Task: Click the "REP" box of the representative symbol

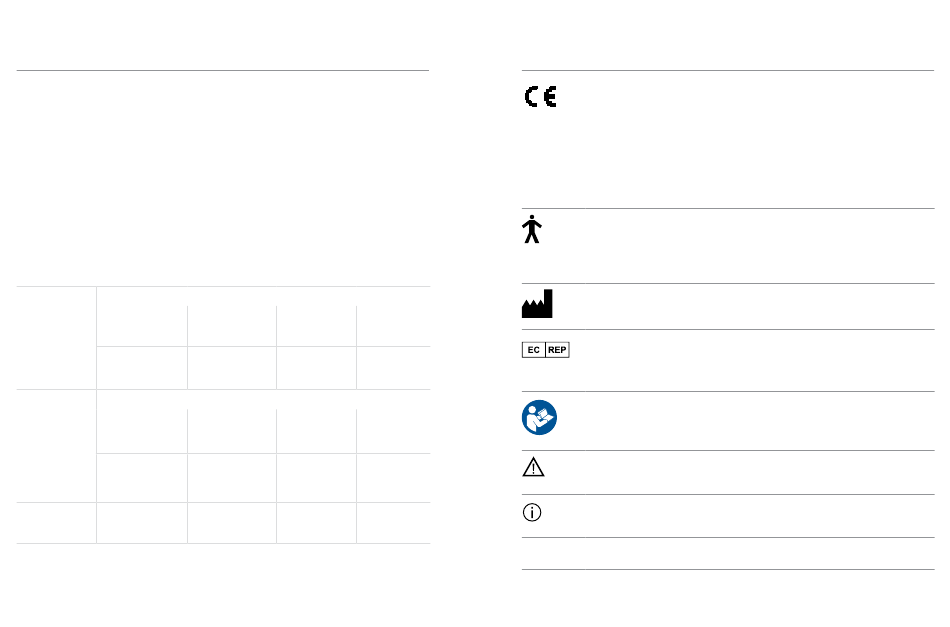Action: (557, 350)
